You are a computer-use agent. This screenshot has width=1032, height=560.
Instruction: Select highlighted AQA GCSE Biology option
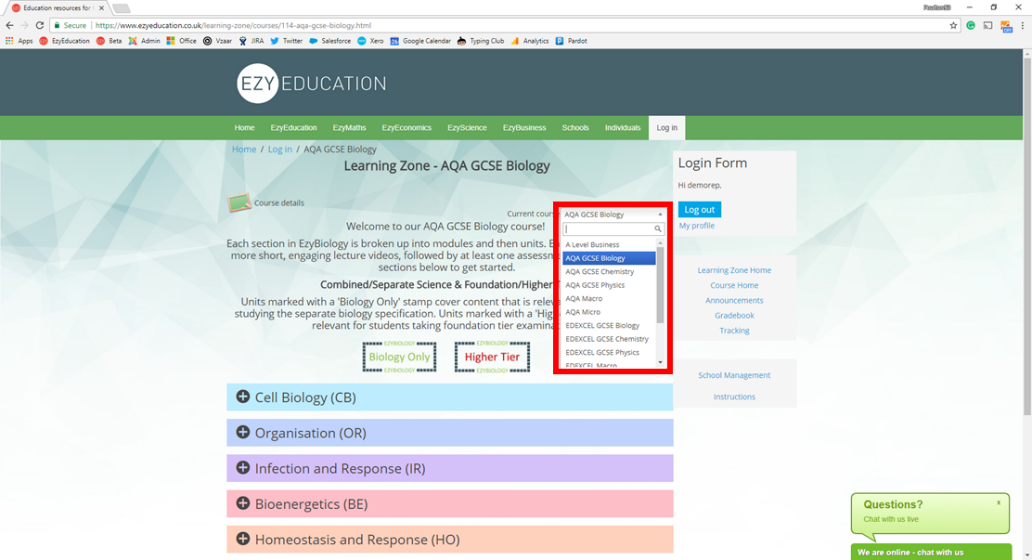coord(609,258)
